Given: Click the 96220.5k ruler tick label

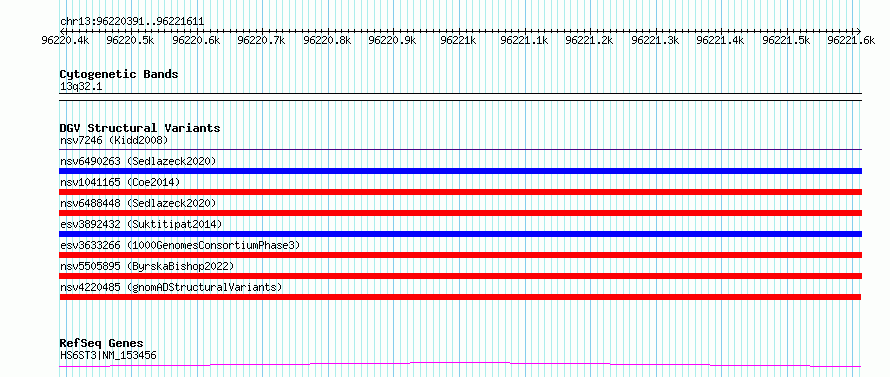Looking at the screenshot, I should (131, 40).
